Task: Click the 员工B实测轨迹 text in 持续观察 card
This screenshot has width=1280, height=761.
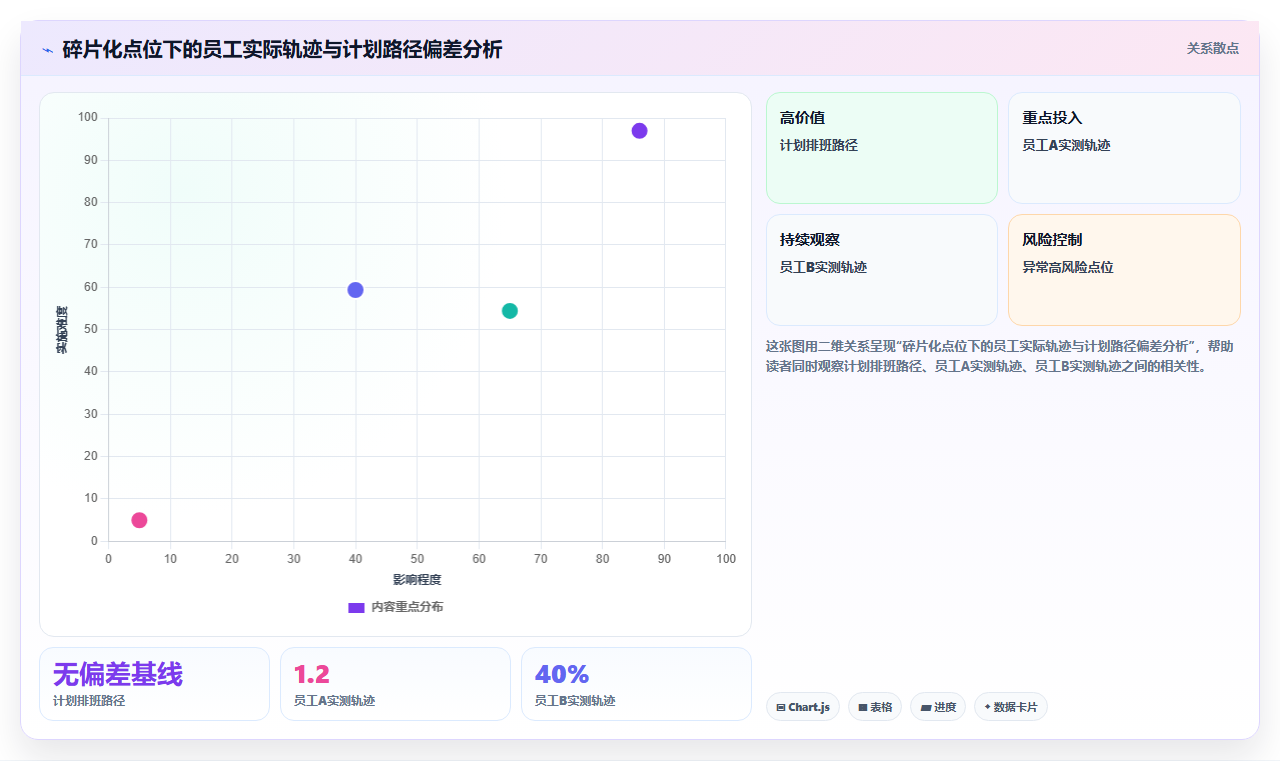Action: click(x=823, y=267)
